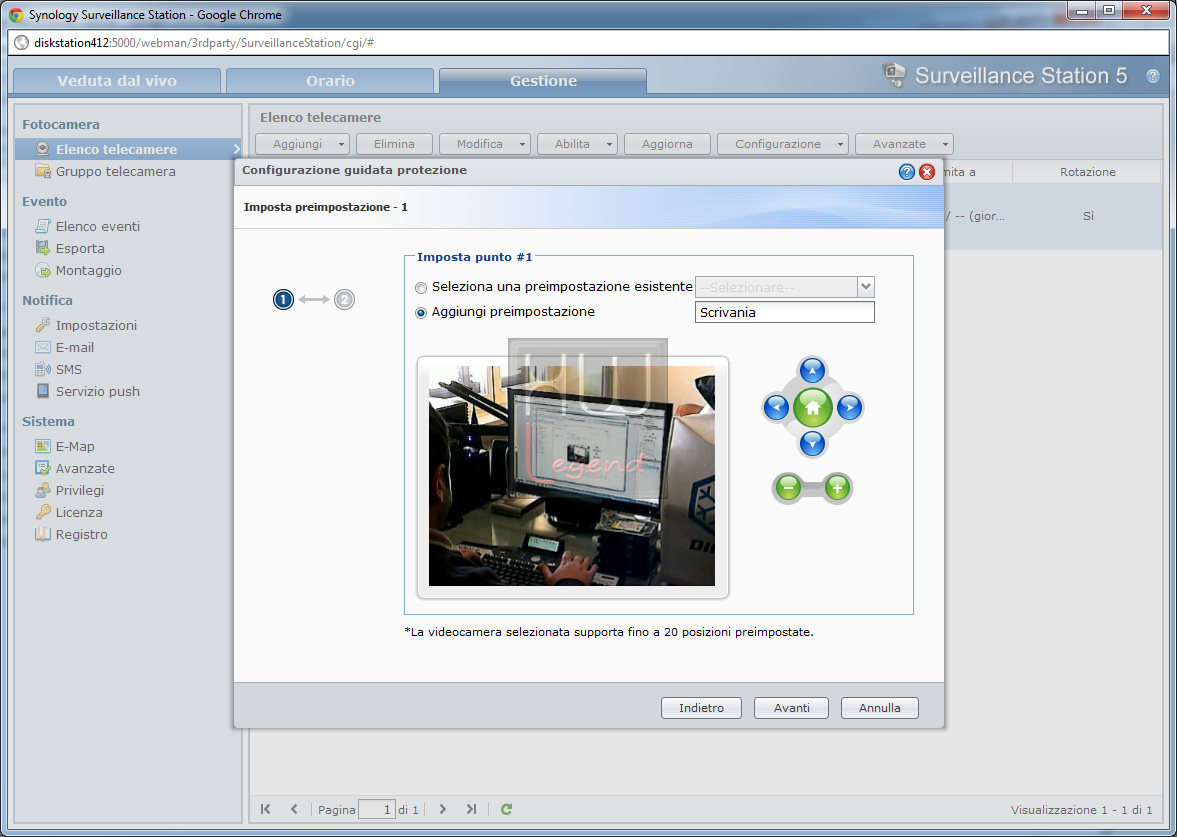Screen dimensions: 1177x837
Task: Click the Pagina number input field
Action: click(x=377, y=809)
